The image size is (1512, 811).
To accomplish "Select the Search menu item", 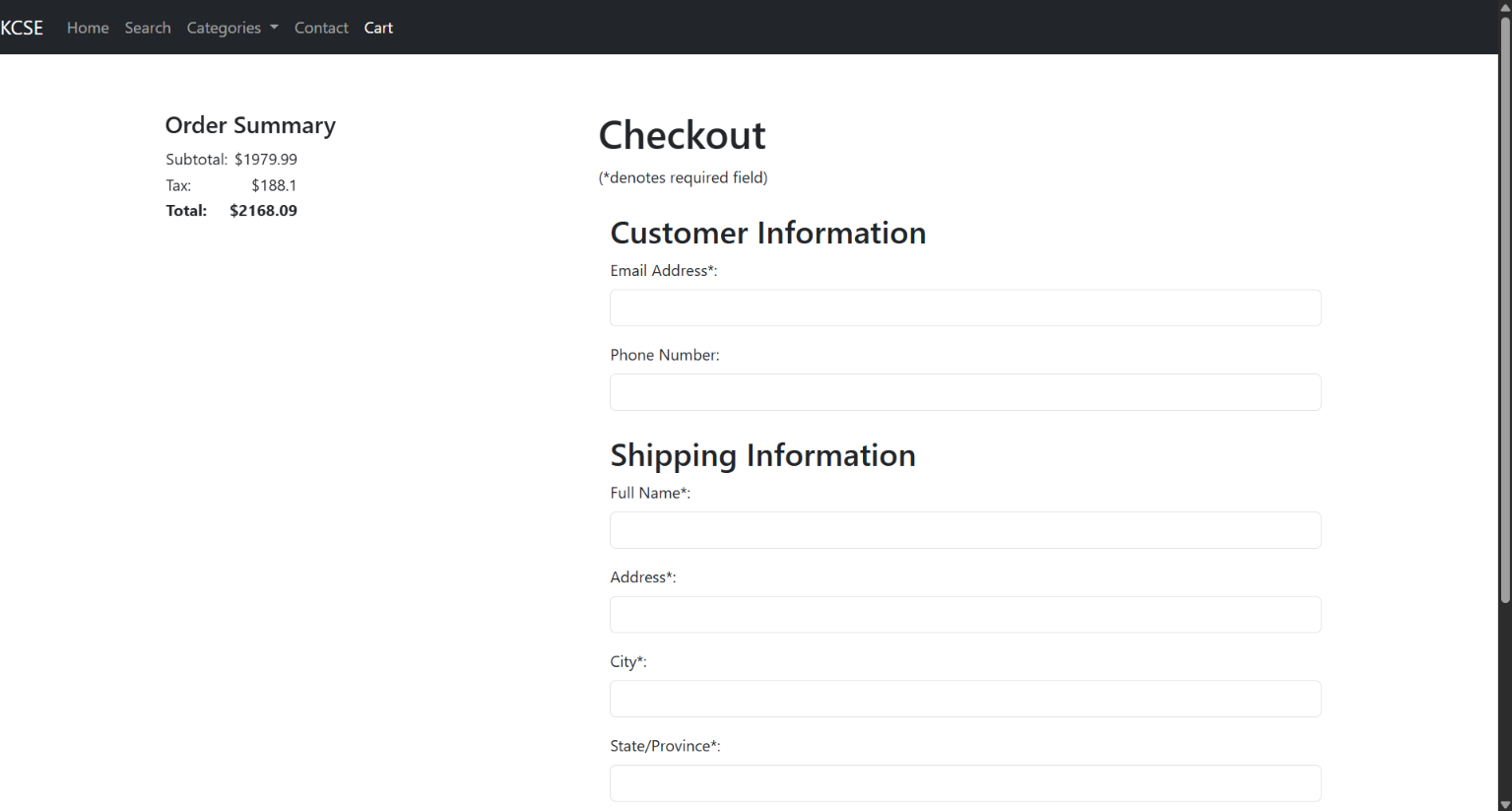I will point(148,28).
